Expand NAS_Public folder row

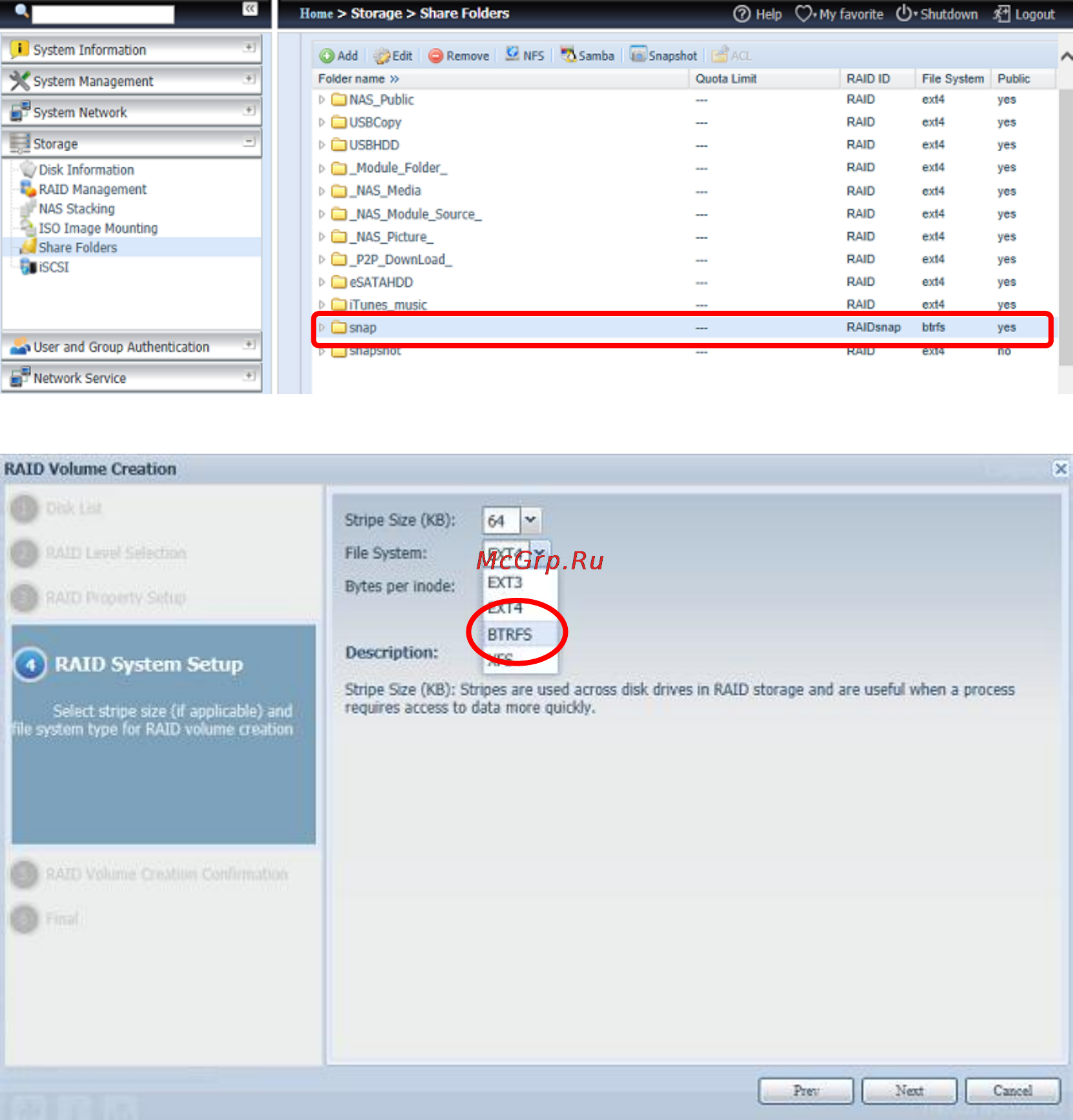tap(322, 100)
